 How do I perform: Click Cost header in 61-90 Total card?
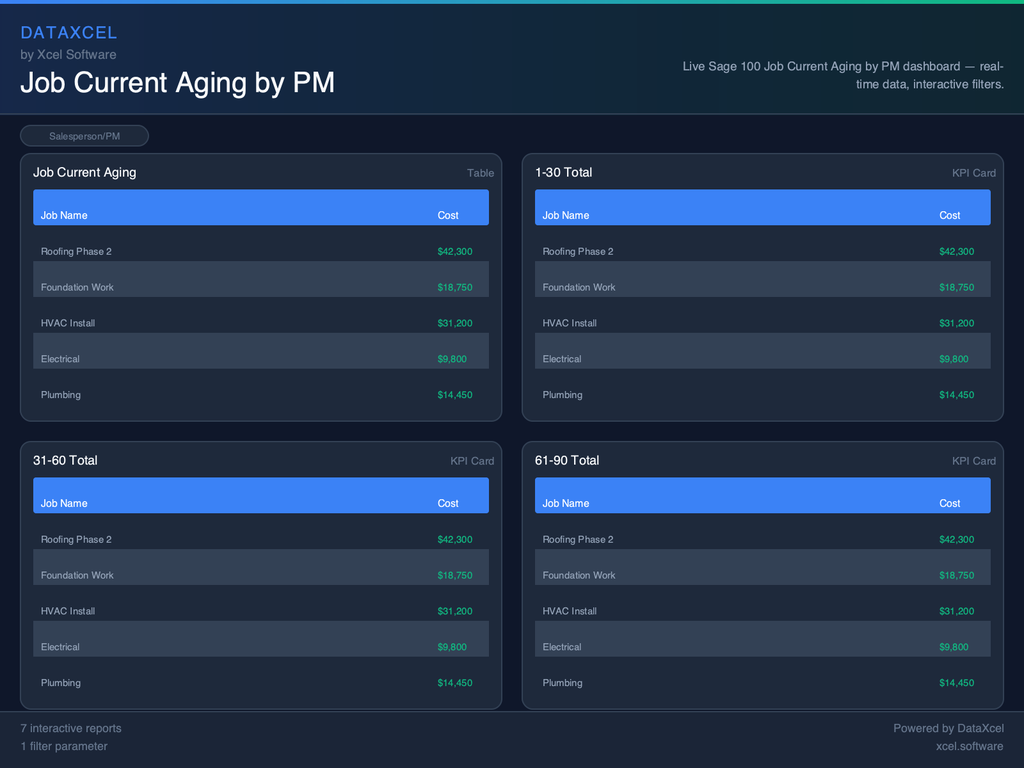tap(949, 503)
